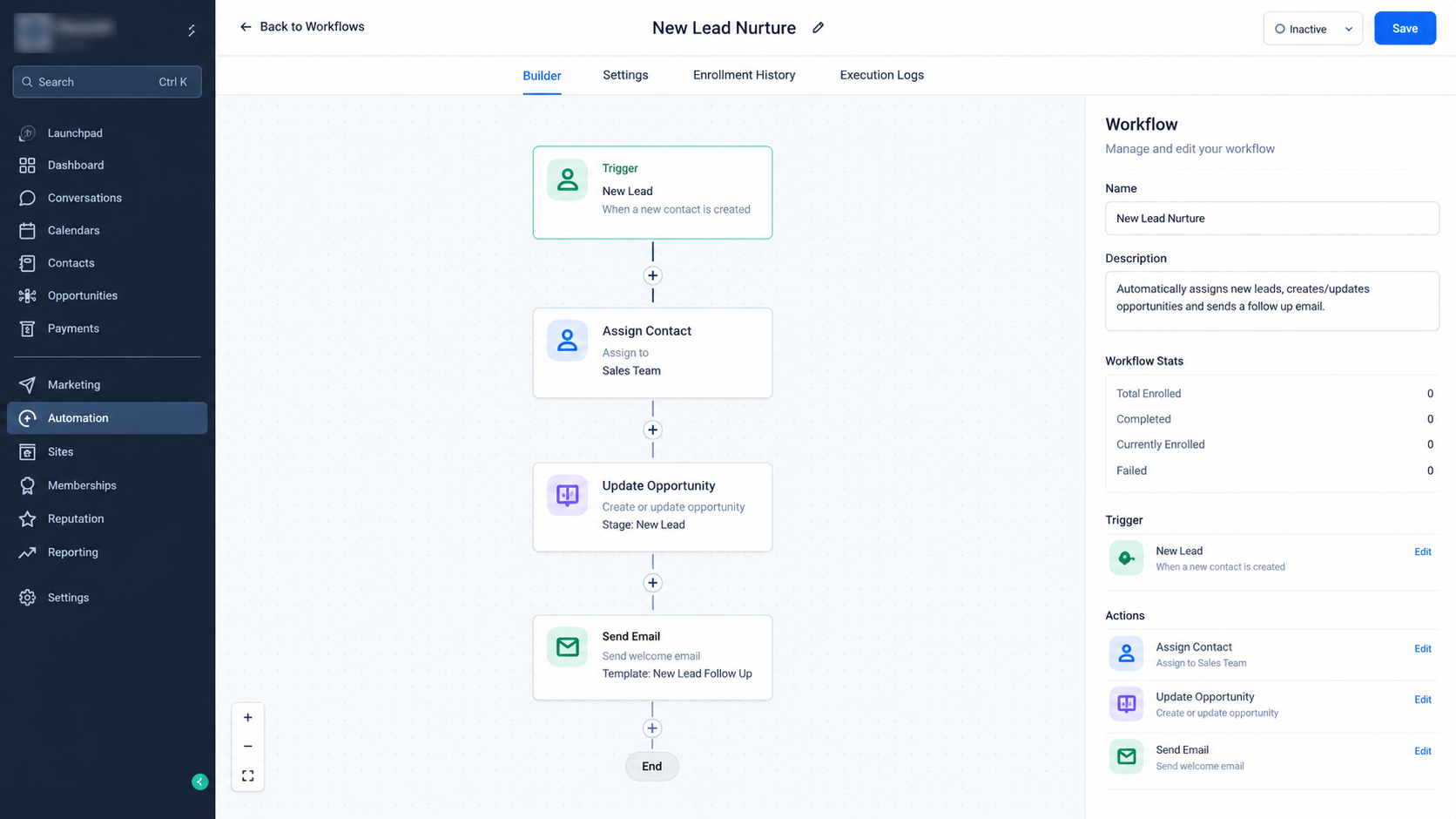The width and height of the screenshot is (1456, 819).
Task: Save the workflow
Action: (x=1405, y=29)
